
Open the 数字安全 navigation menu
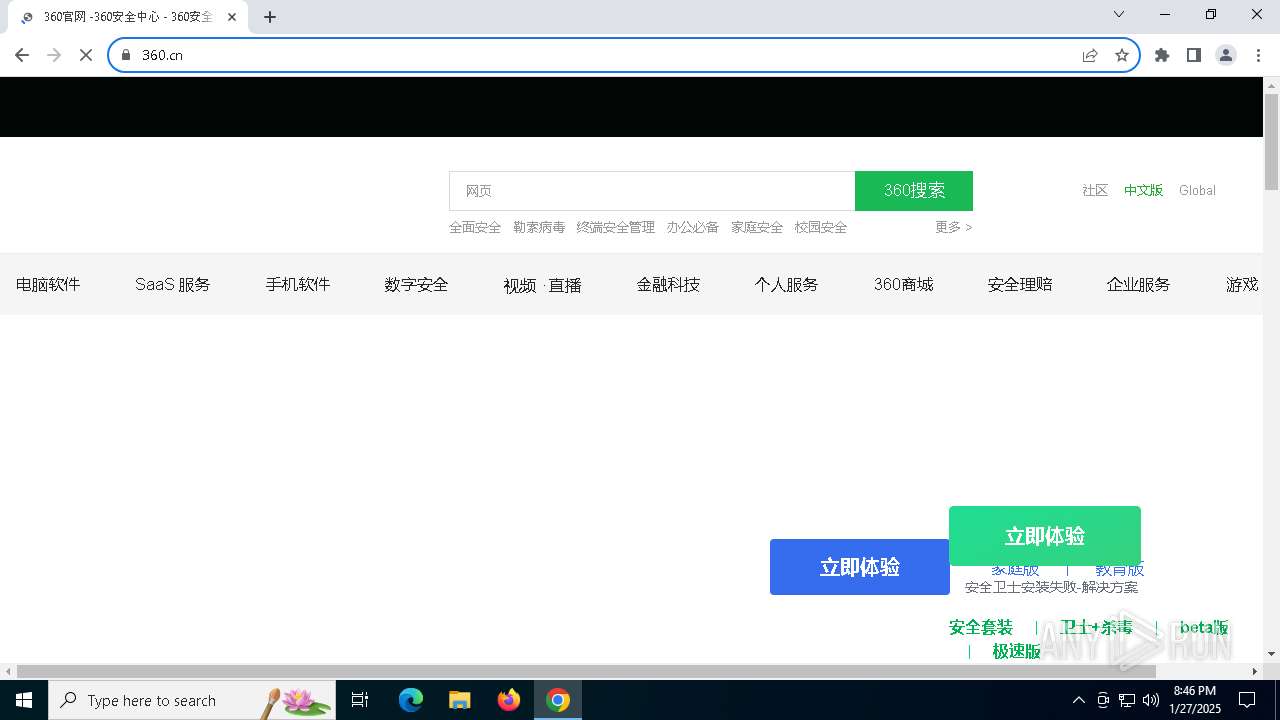(x=416, y=284)
